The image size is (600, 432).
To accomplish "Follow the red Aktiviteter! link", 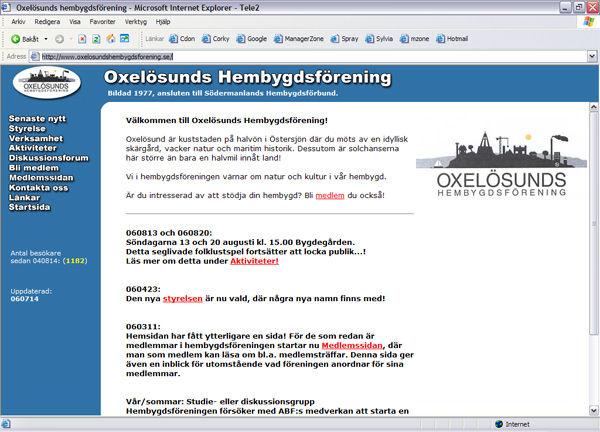I will click(254, 261).
